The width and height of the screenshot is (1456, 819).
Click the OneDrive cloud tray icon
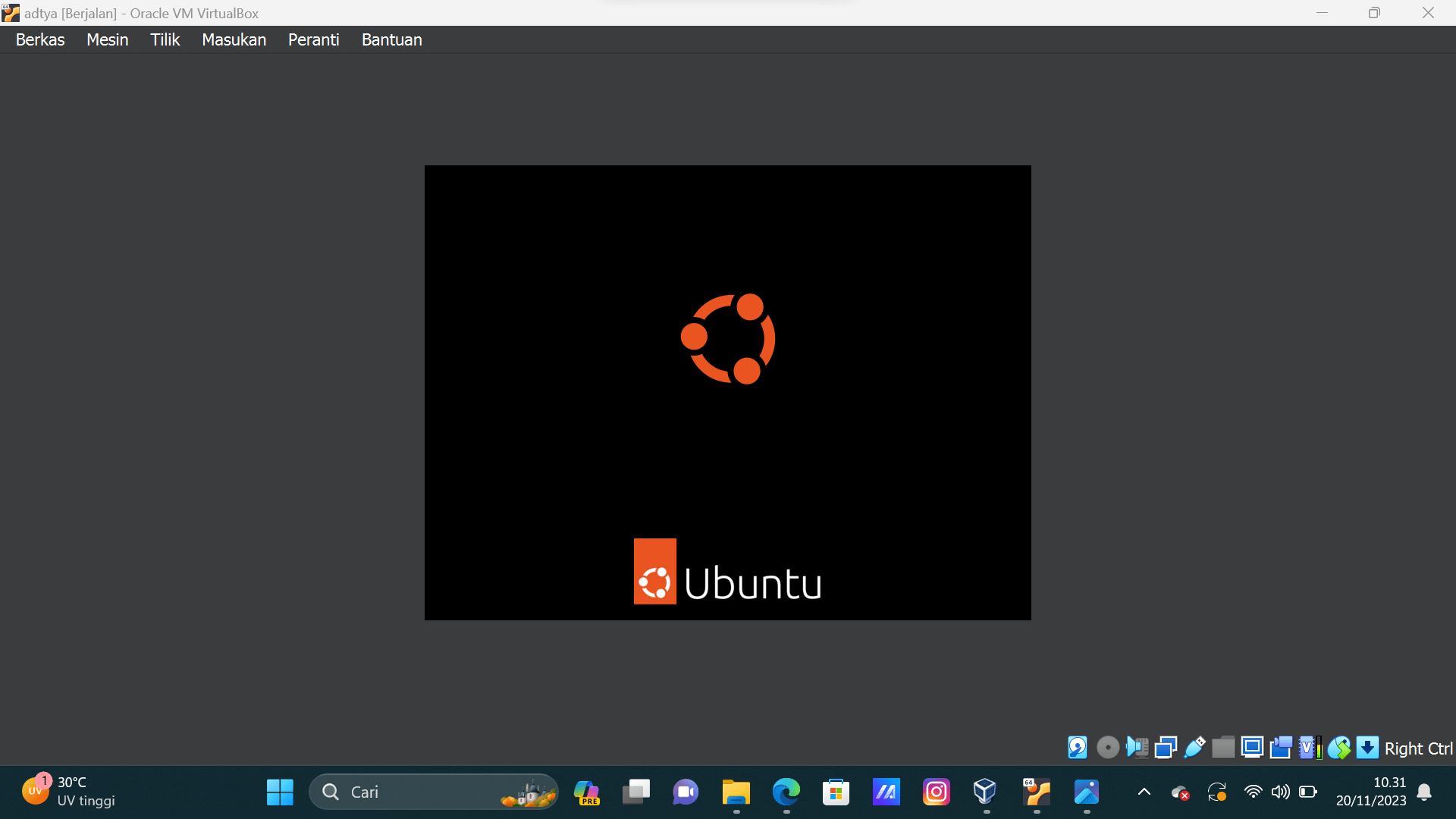point(1180,792)
